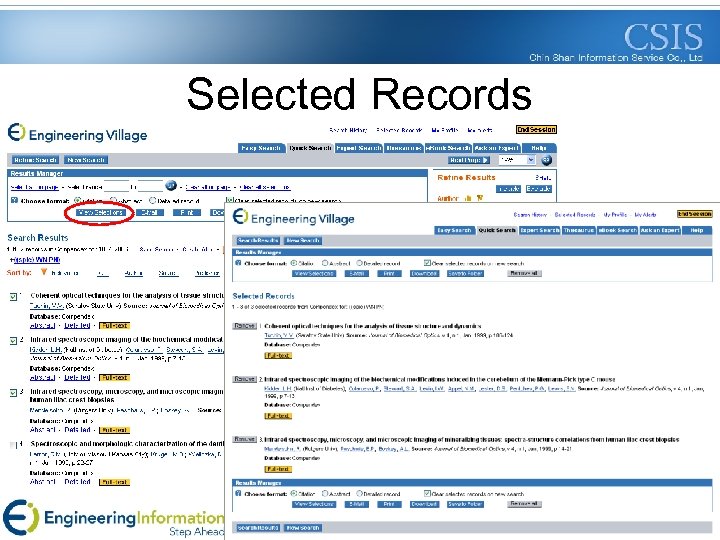
Task: Click the Include button in Refine Results
Action: coord(508,189)
